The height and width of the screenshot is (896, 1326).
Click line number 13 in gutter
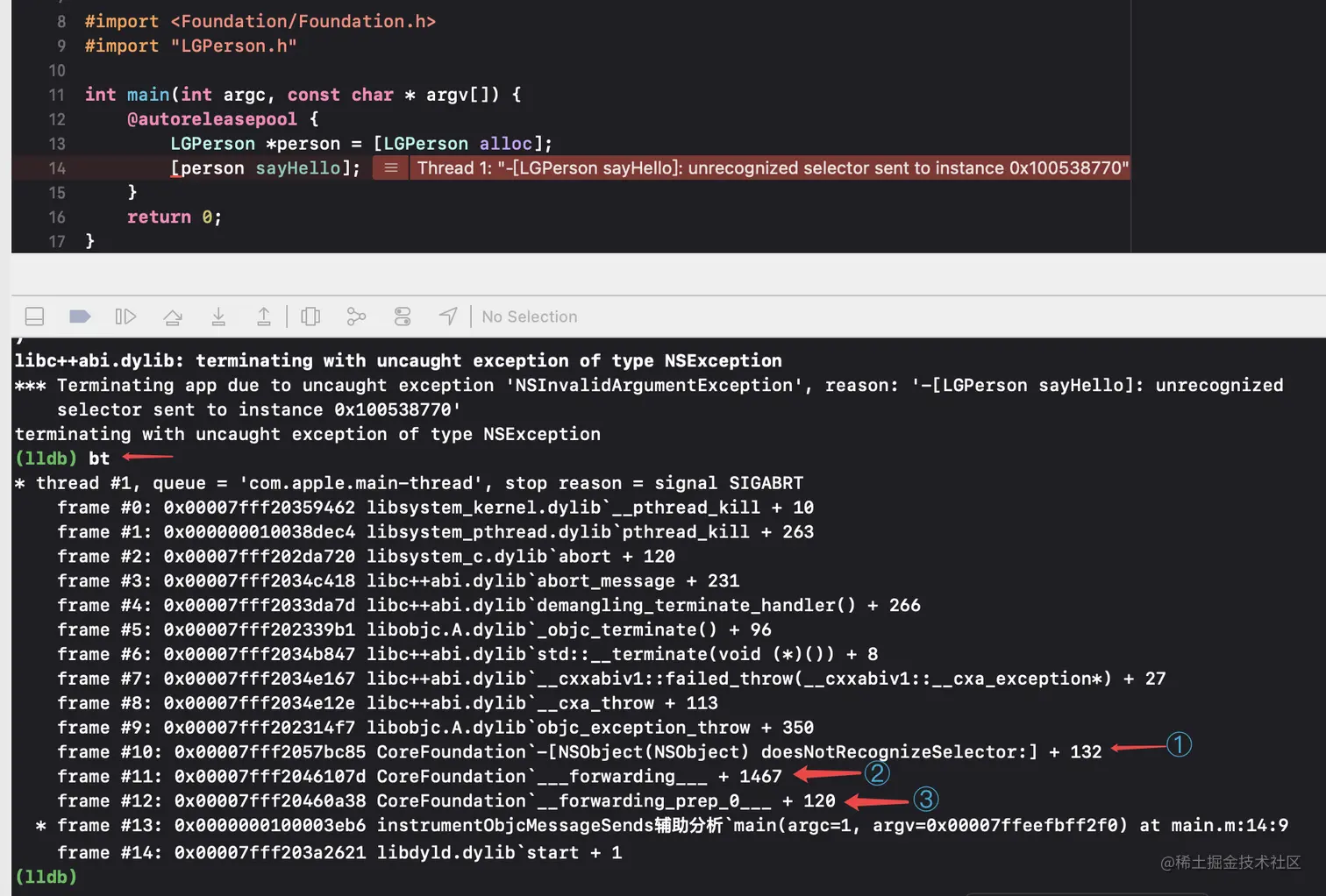pyautogui.click(x=57, y=144)
